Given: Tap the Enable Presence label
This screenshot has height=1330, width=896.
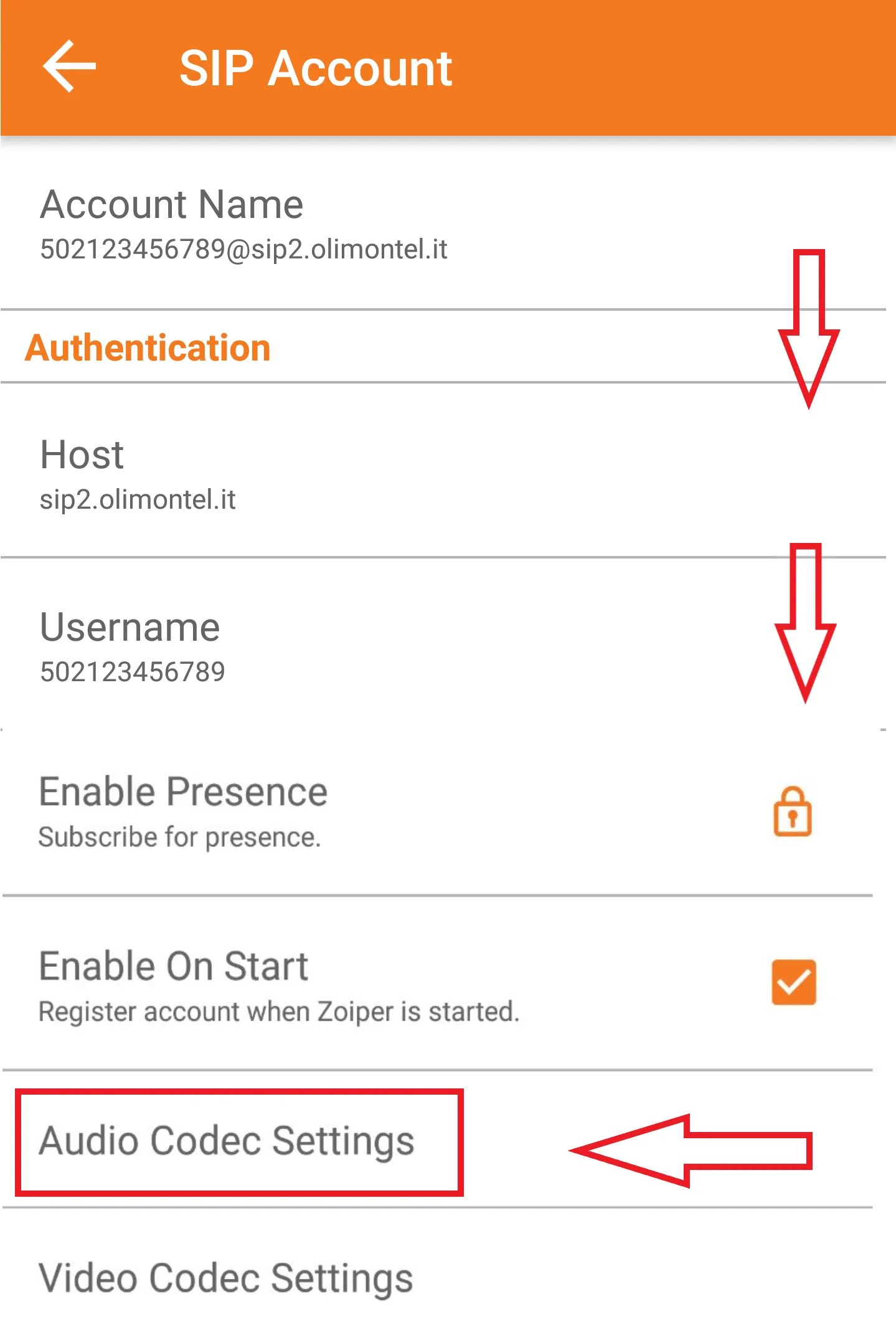Looking at the screenshot, I should point(183,792).
